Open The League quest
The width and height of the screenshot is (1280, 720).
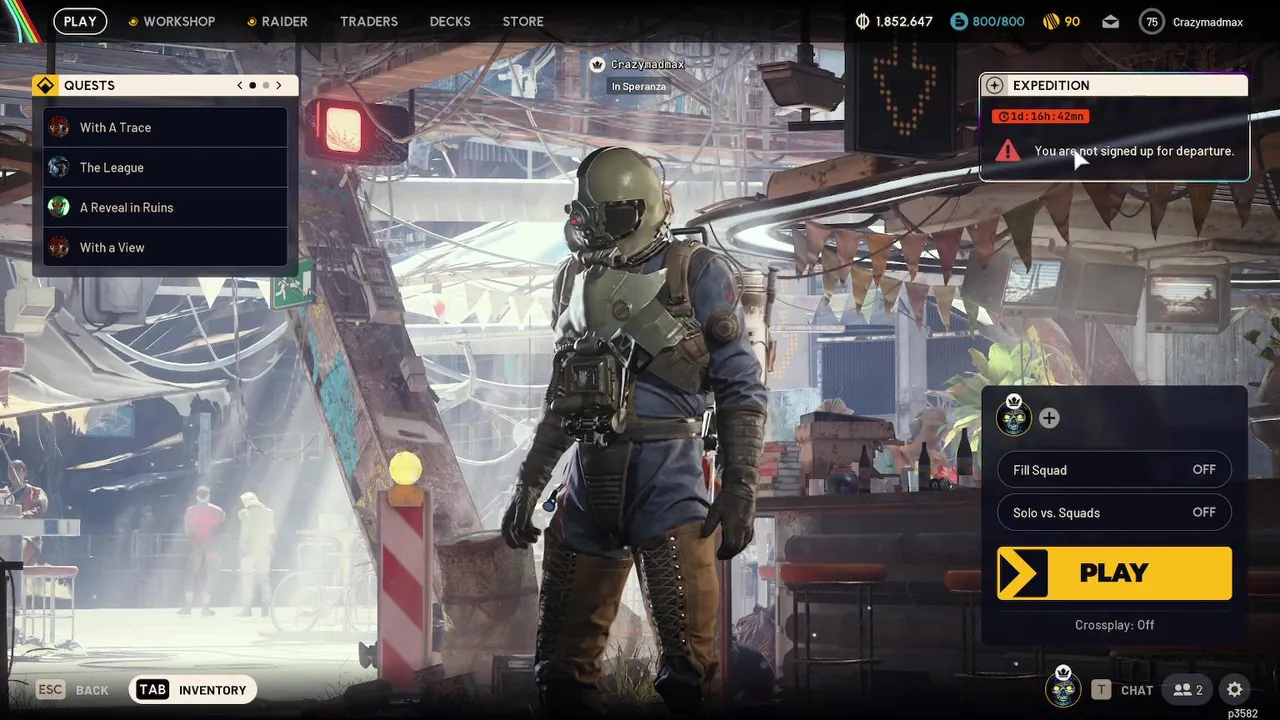pos(166,167)
